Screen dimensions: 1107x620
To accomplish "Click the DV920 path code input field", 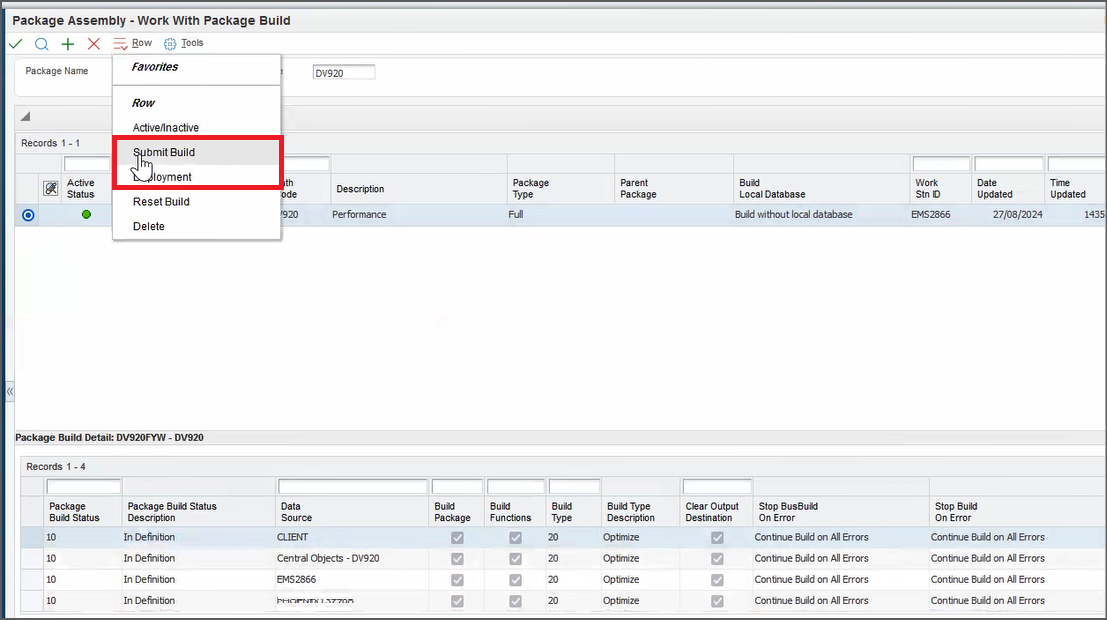I will click(344, 73).
